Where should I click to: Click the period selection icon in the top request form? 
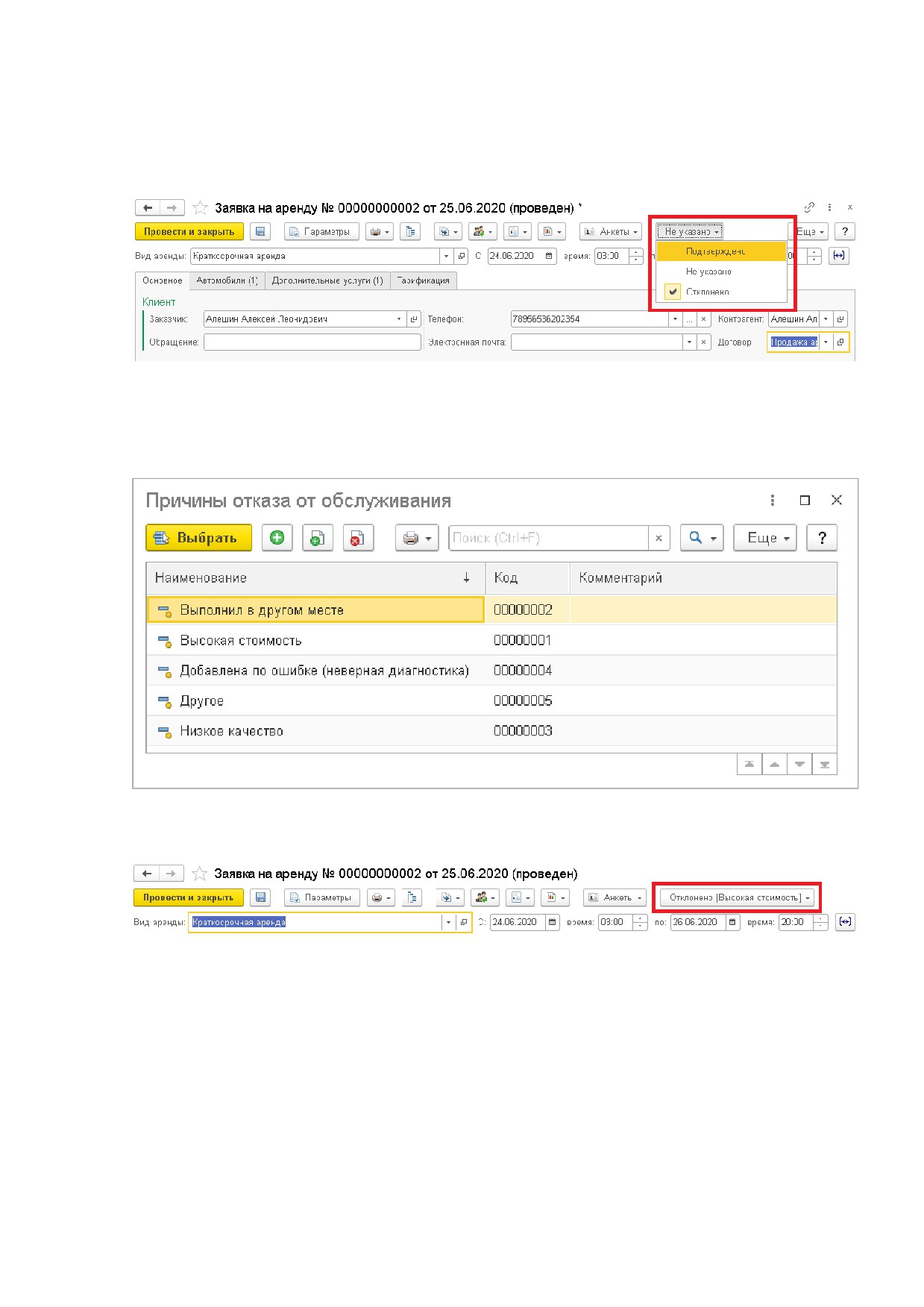(839, 256)
